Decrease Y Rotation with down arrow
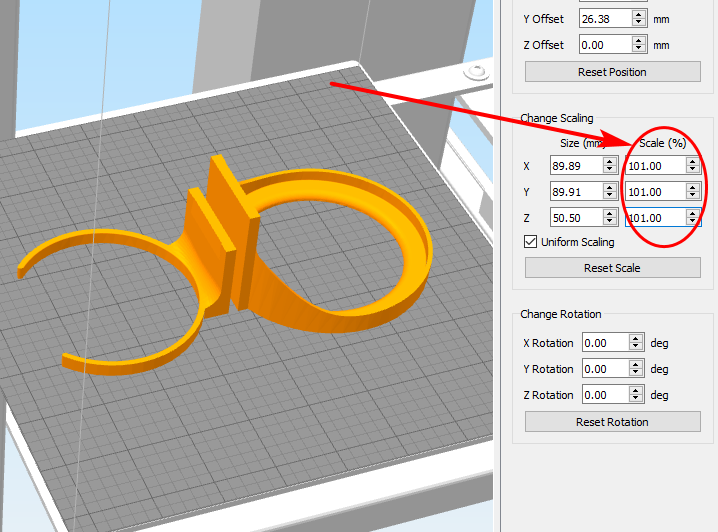Screen dimensions: 718x532 click(x=636, y=373)
